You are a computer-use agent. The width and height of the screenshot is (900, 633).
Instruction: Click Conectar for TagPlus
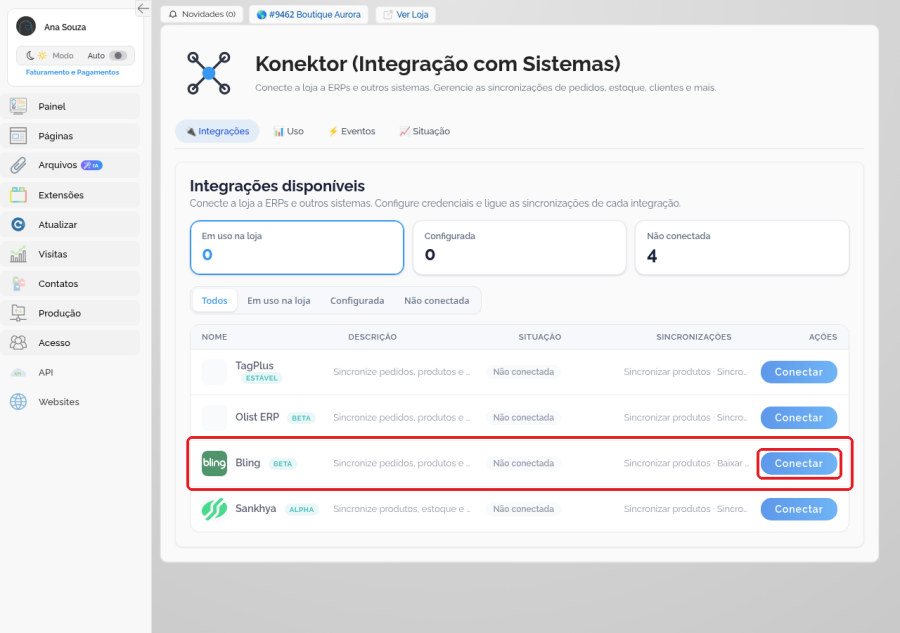(799, 372)
